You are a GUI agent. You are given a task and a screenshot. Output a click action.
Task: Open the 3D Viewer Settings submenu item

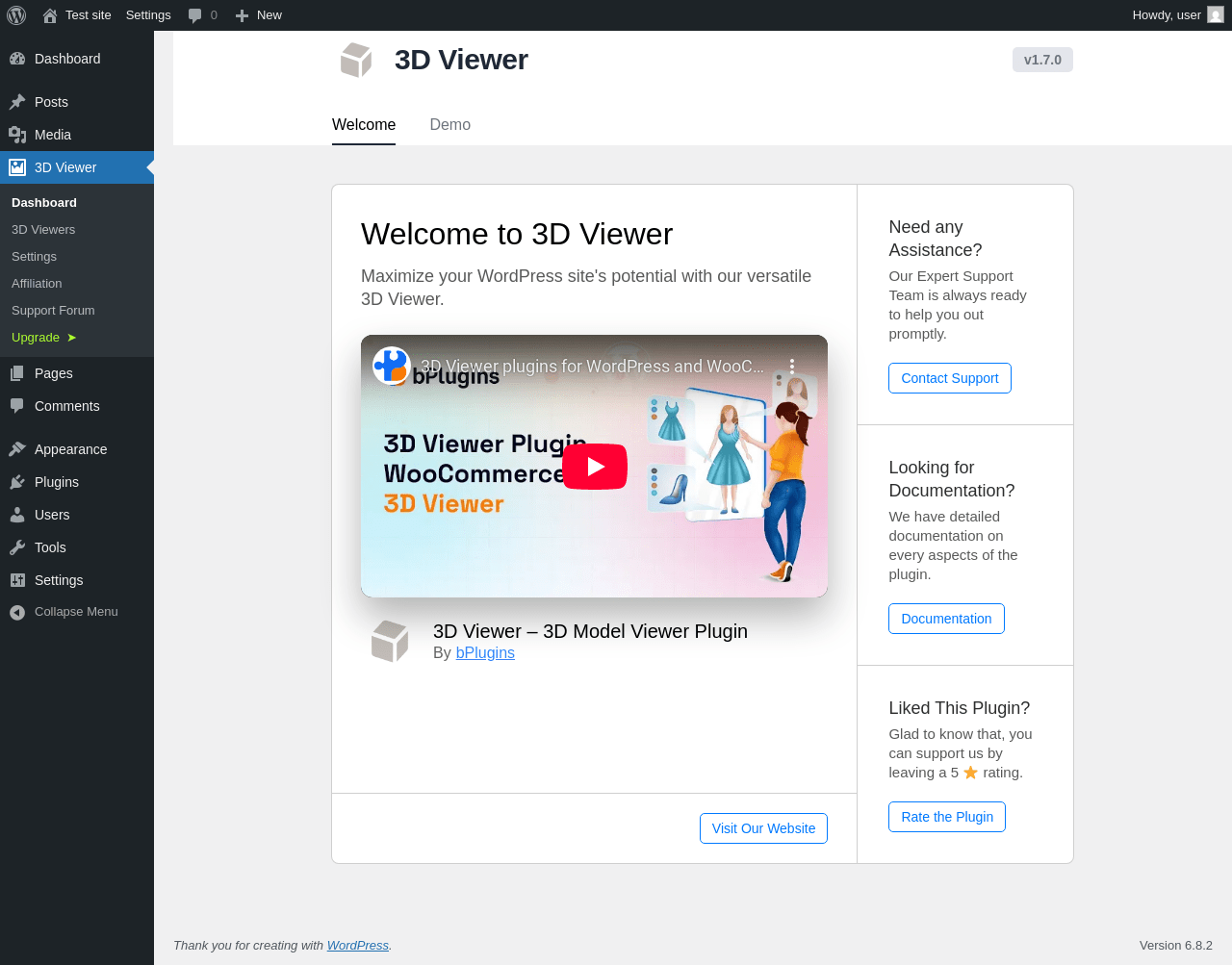(34, 257)
